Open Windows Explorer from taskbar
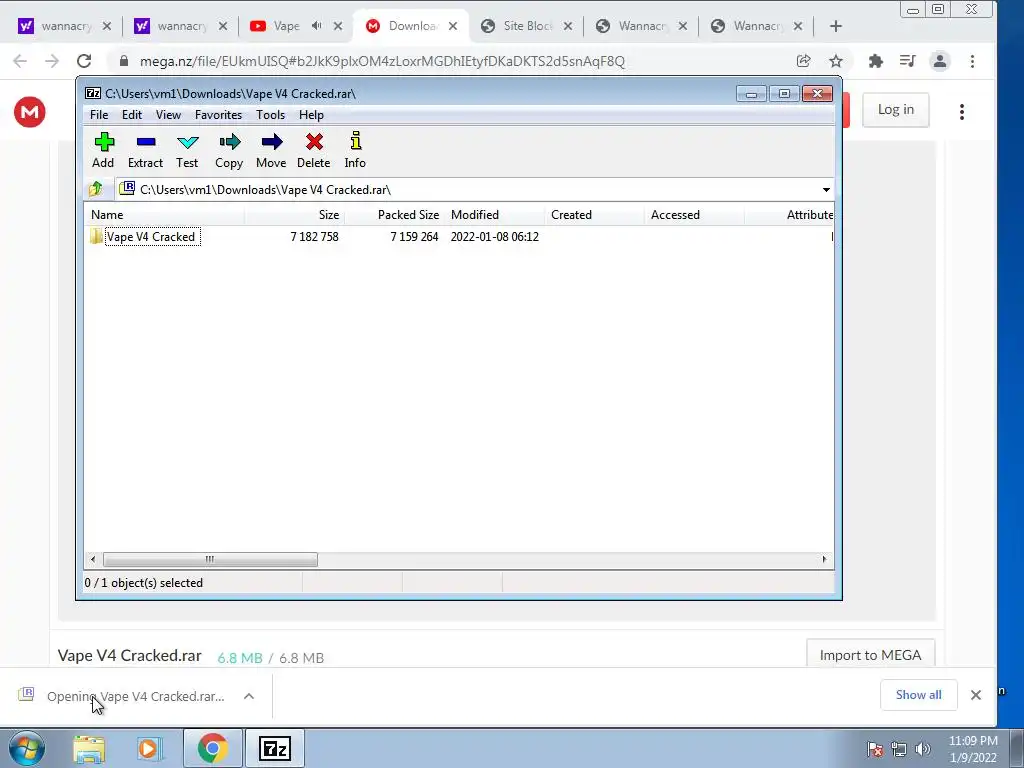Screen dimensions: 1024x768 click(x=89, y=749)
